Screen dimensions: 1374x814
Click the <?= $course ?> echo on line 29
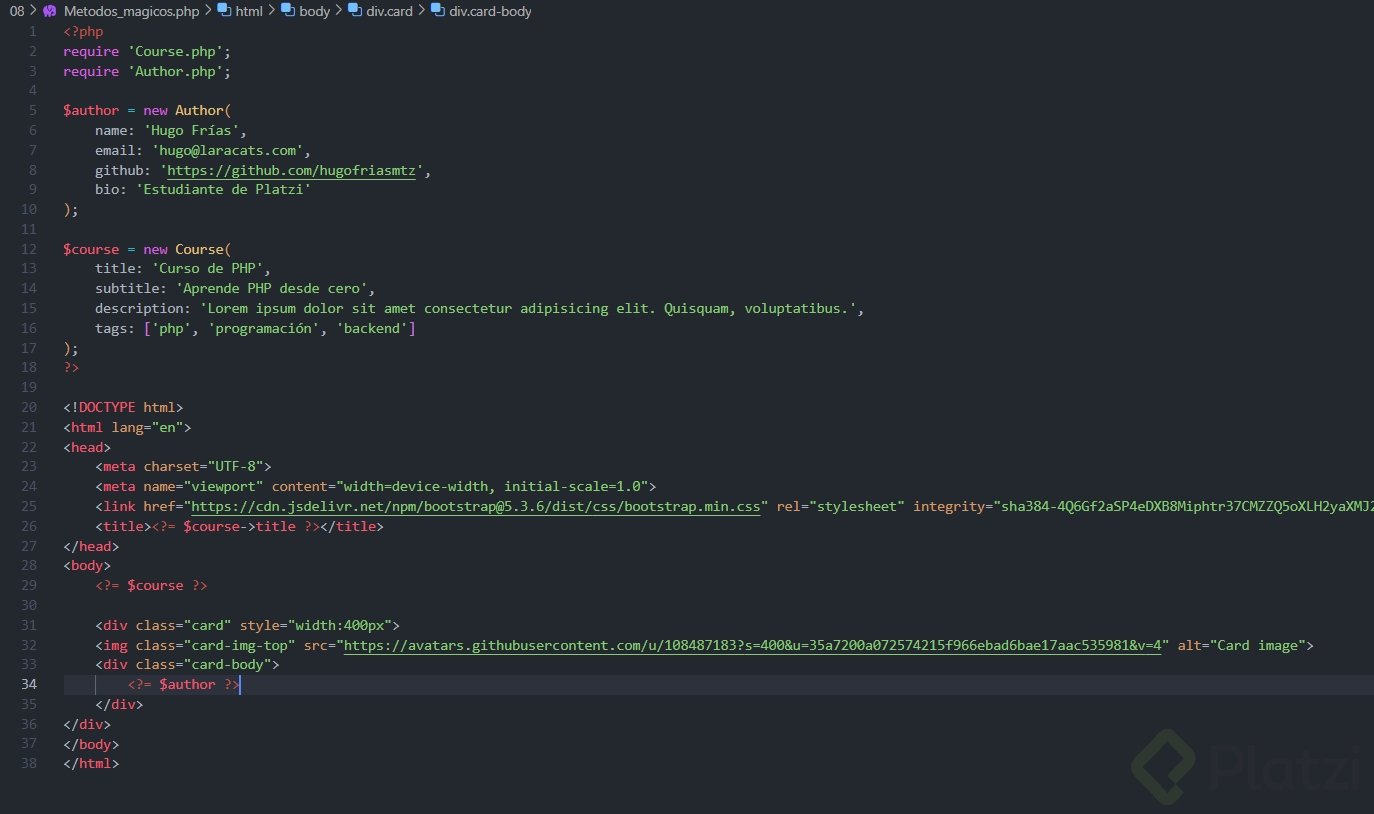pos(151,586)
